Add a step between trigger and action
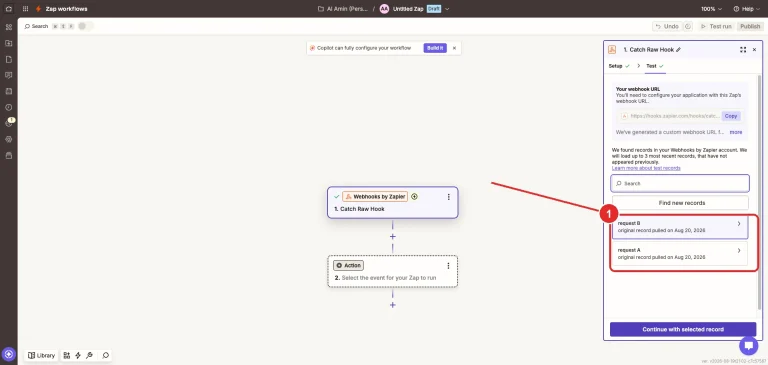768x365 pixels. [x=392, y=237]
